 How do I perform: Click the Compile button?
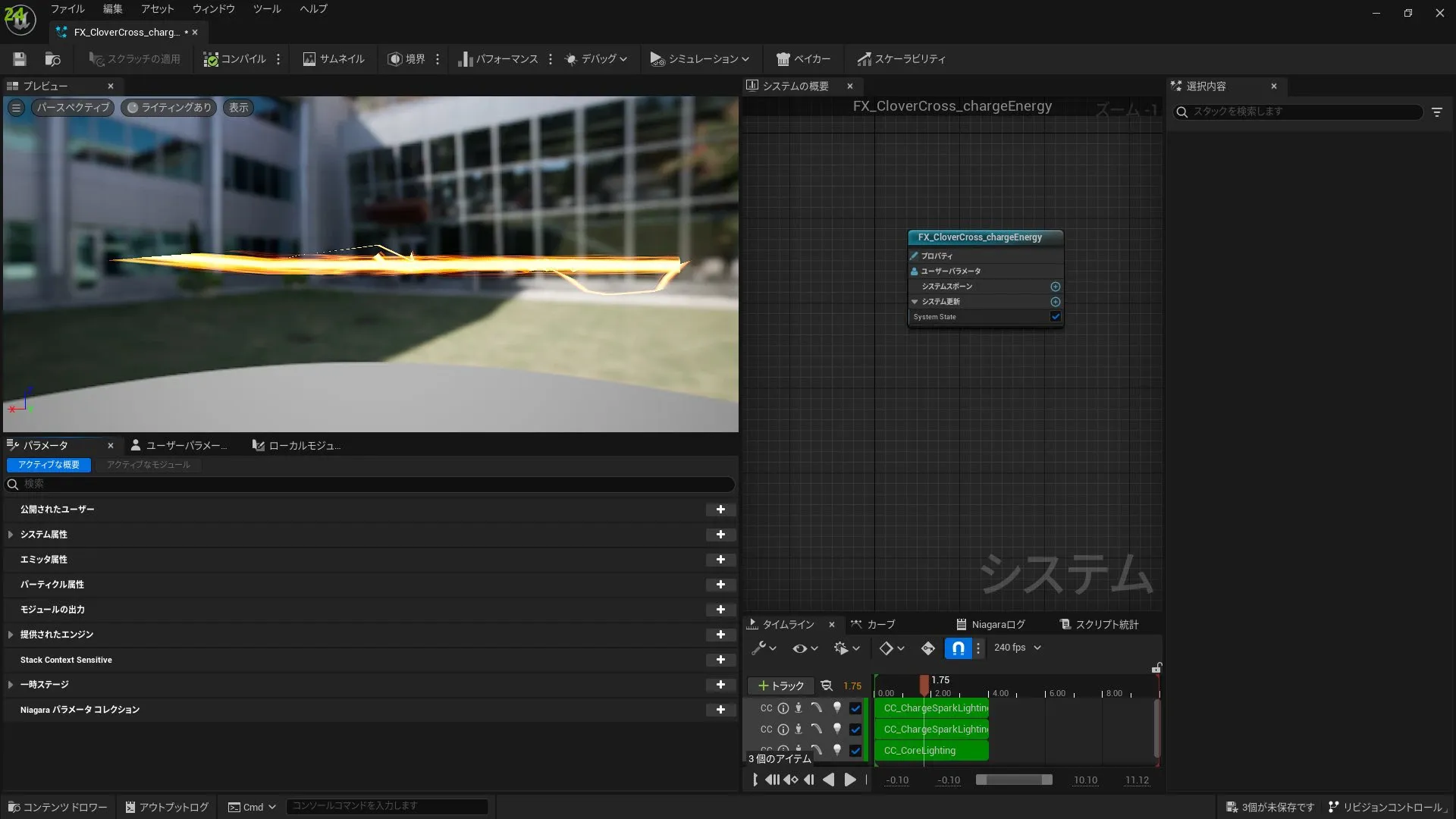pos(235,59)
